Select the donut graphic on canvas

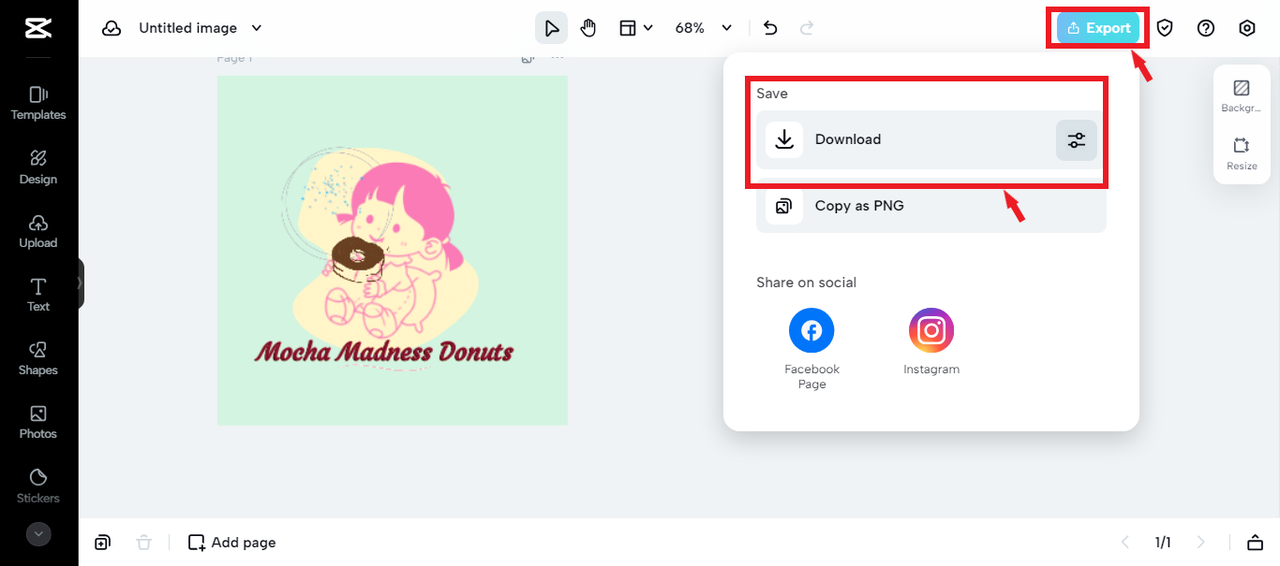pyautogui.click(x=357, y=260)
